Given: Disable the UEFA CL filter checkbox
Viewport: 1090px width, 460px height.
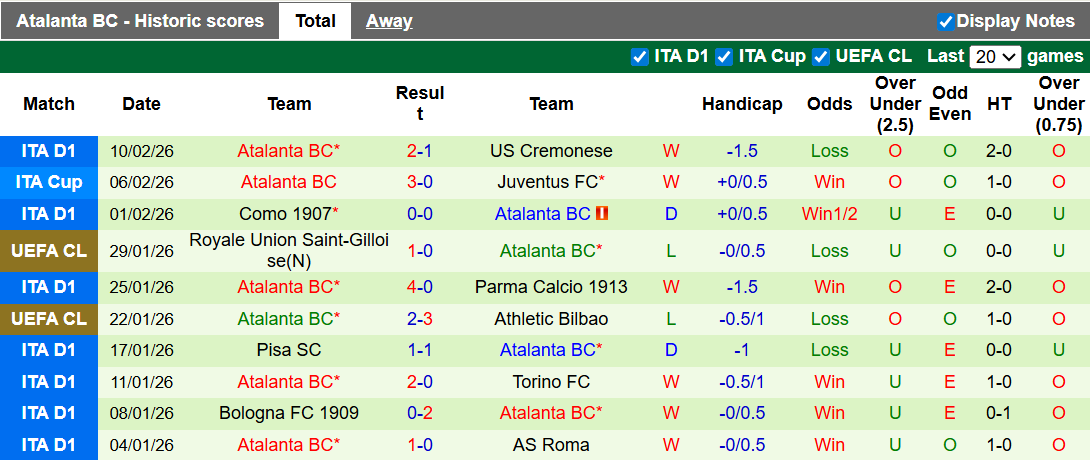Looking at the screenshot, I should tap(821, 57).
